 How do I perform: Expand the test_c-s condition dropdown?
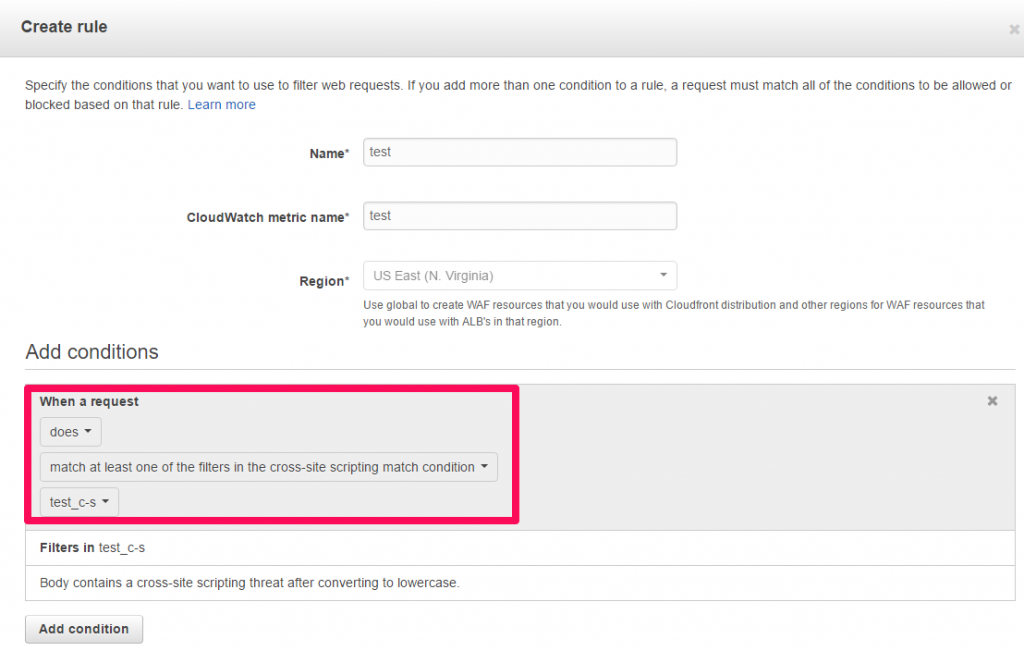[79, 502]
